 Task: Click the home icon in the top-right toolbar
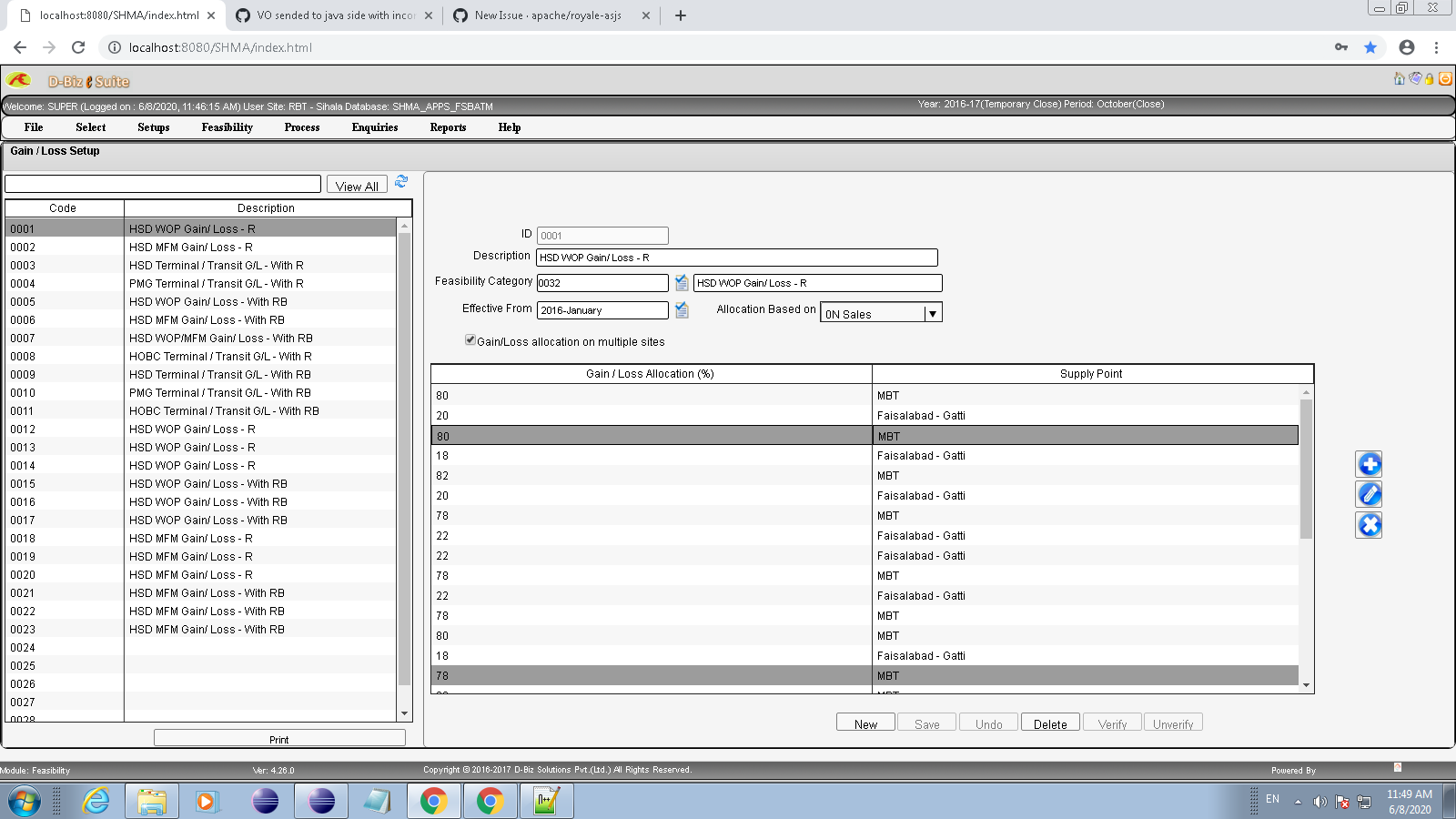1399,79
